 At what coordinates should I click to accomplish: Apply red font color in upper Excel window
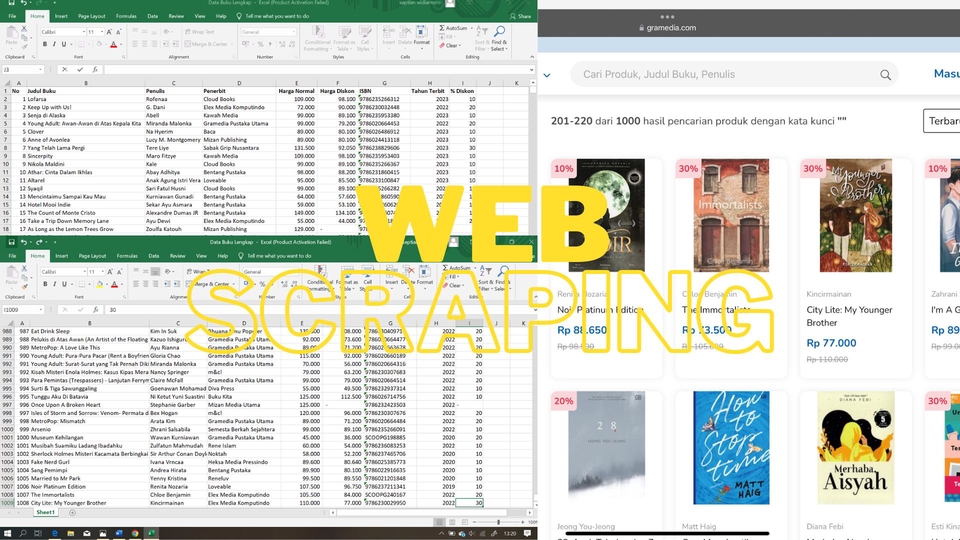(x=113, y=44)
